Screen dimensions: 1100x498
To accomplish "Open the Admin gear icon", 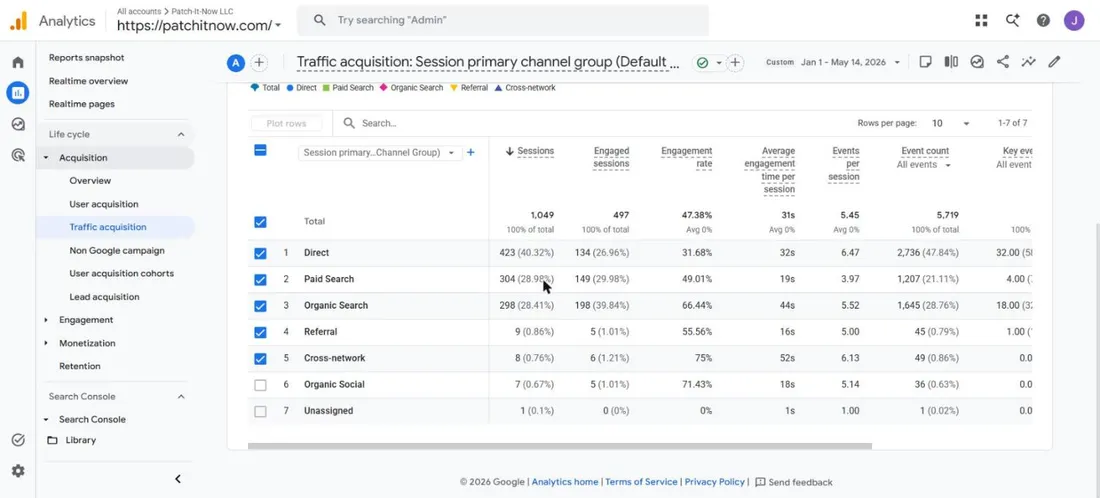I will click(18, 471).
